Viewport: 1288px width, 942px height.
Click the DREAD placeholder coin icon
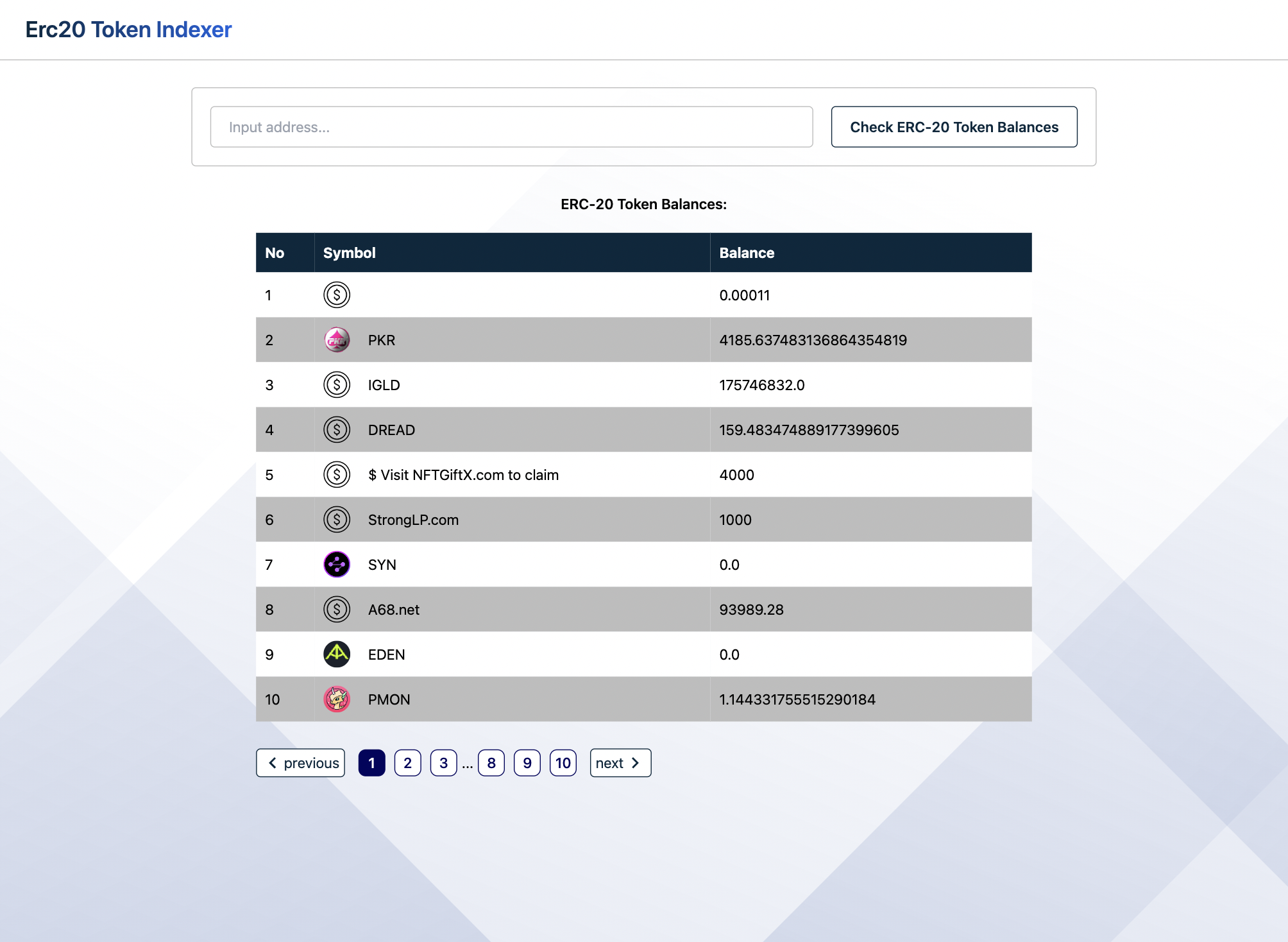[337, 430]
